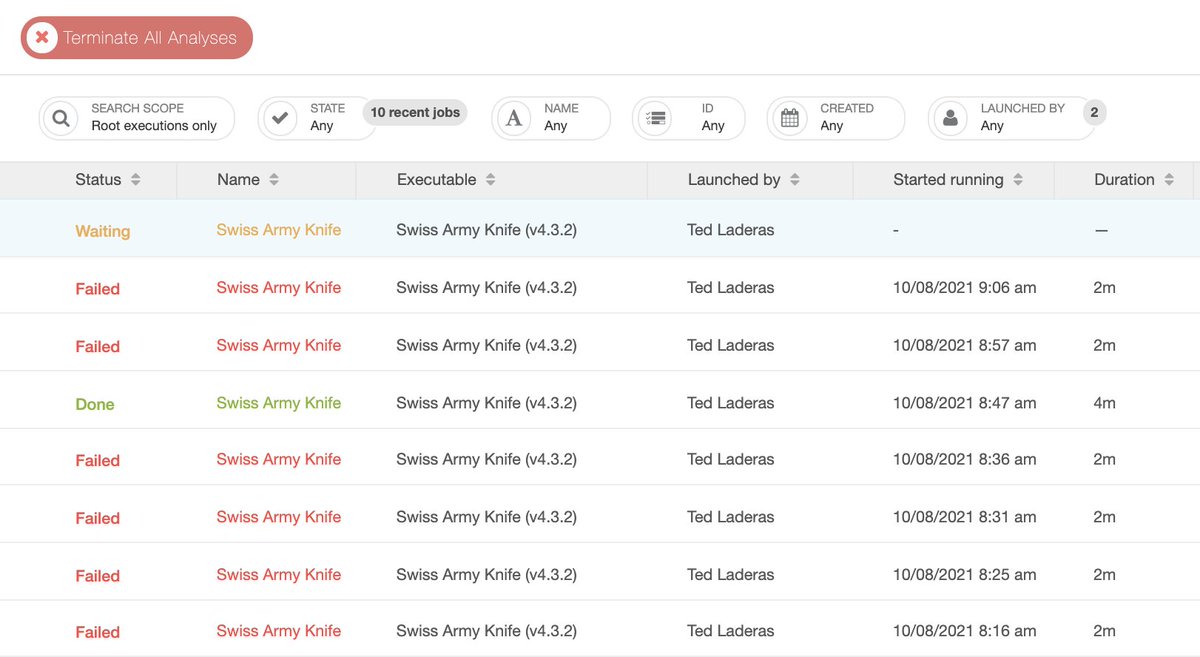Open the Launched By filter dropdown
1200x657 pixels.
(1011, 118)
